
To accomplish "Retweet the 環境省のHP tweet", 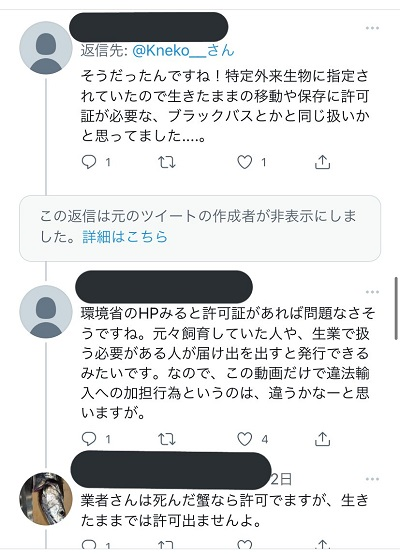I will pyautogui.click(x=166, y=439).
